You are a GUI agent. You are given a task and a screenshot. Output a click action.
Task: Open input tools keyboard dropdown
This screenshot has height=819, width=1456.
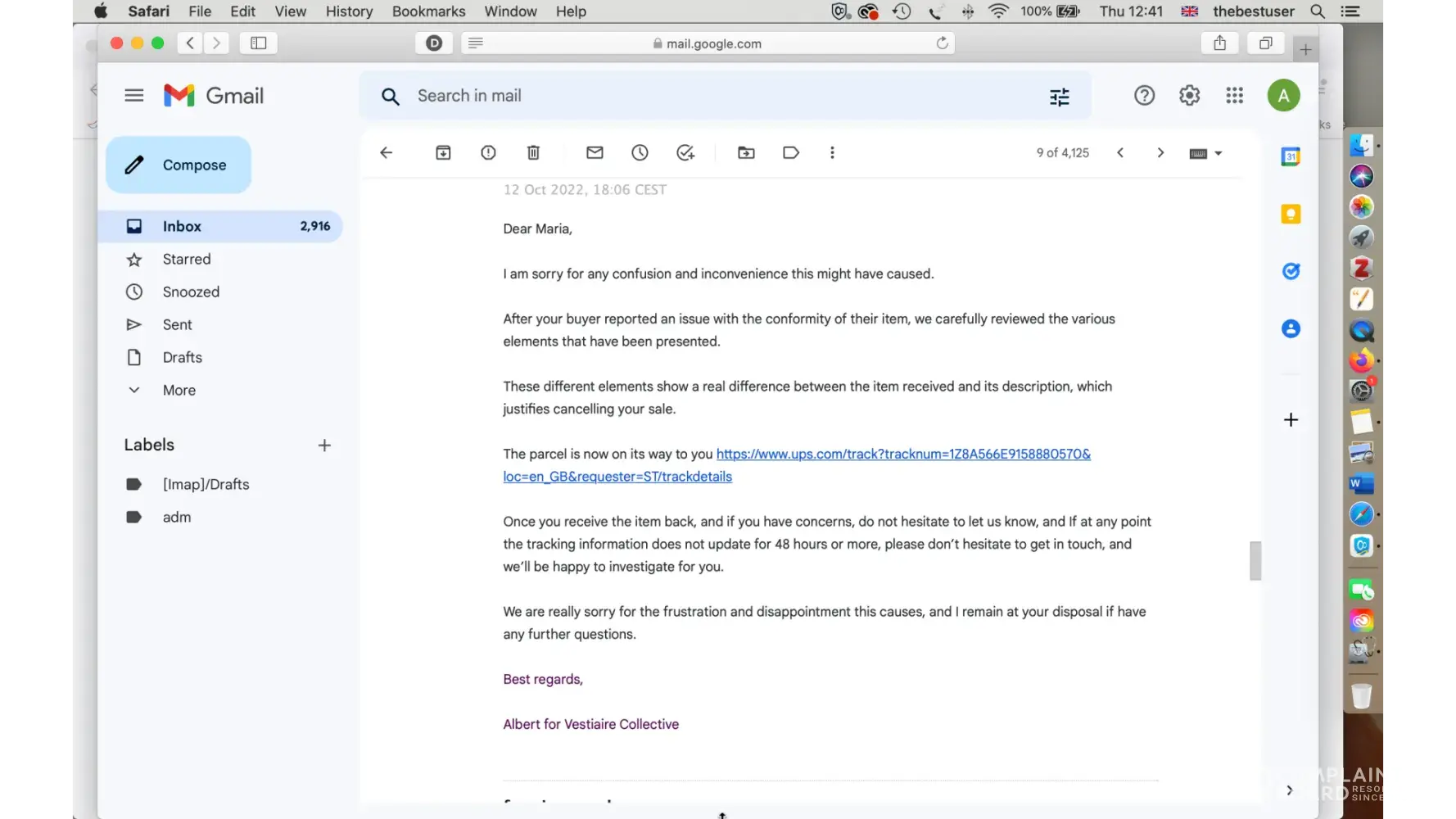[1205, 153]
